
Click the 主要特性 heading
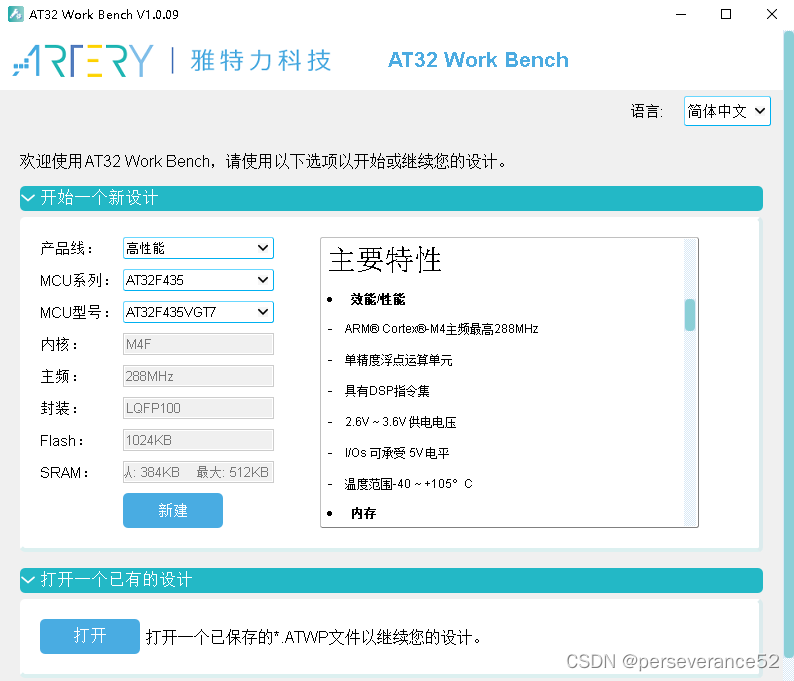[x=385, y=260]
